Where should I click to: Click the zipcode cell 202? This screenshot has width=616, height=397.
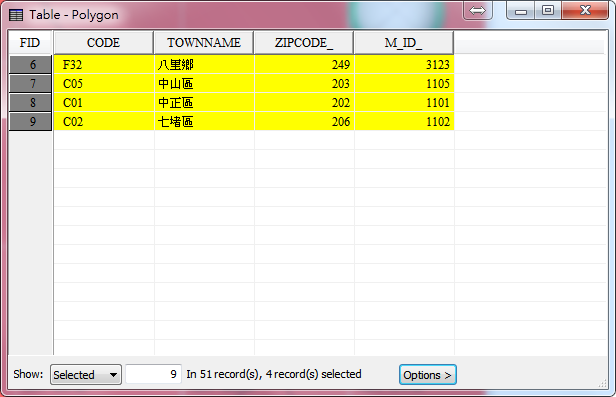coord(304,102)
